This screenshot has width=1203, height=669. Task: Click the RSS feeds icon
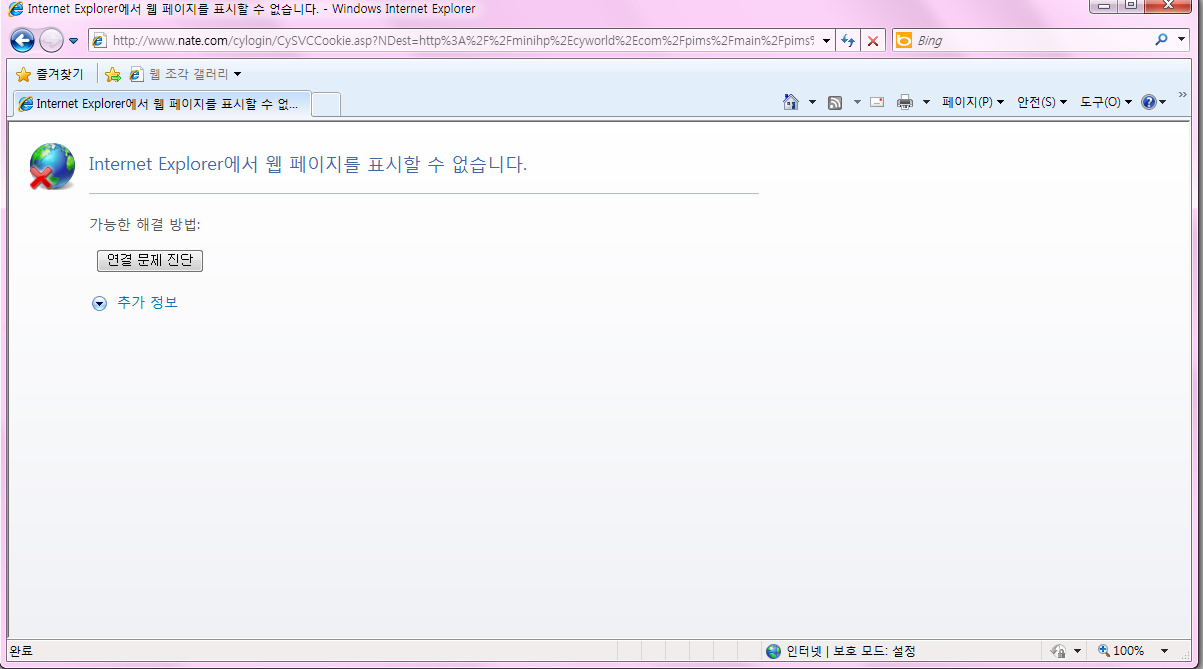pos(835,102)
